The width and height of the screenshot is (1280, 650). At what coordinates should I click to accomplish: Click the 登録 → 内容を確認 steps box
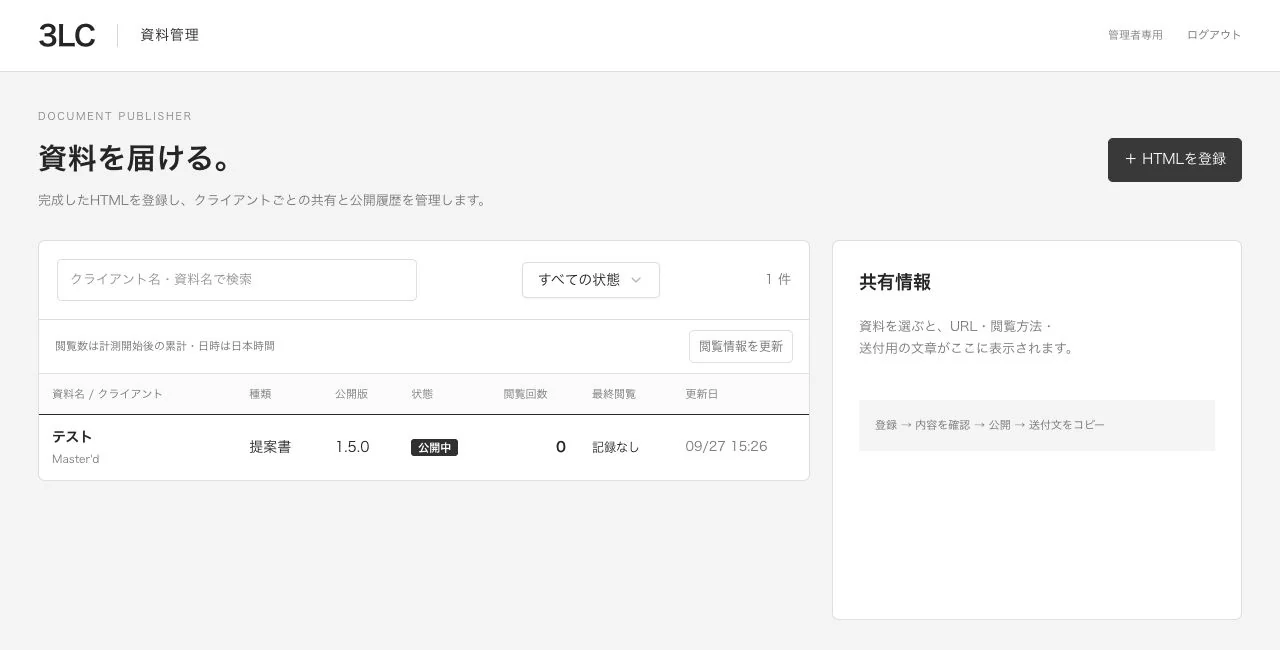click(x=1037, y=425)
